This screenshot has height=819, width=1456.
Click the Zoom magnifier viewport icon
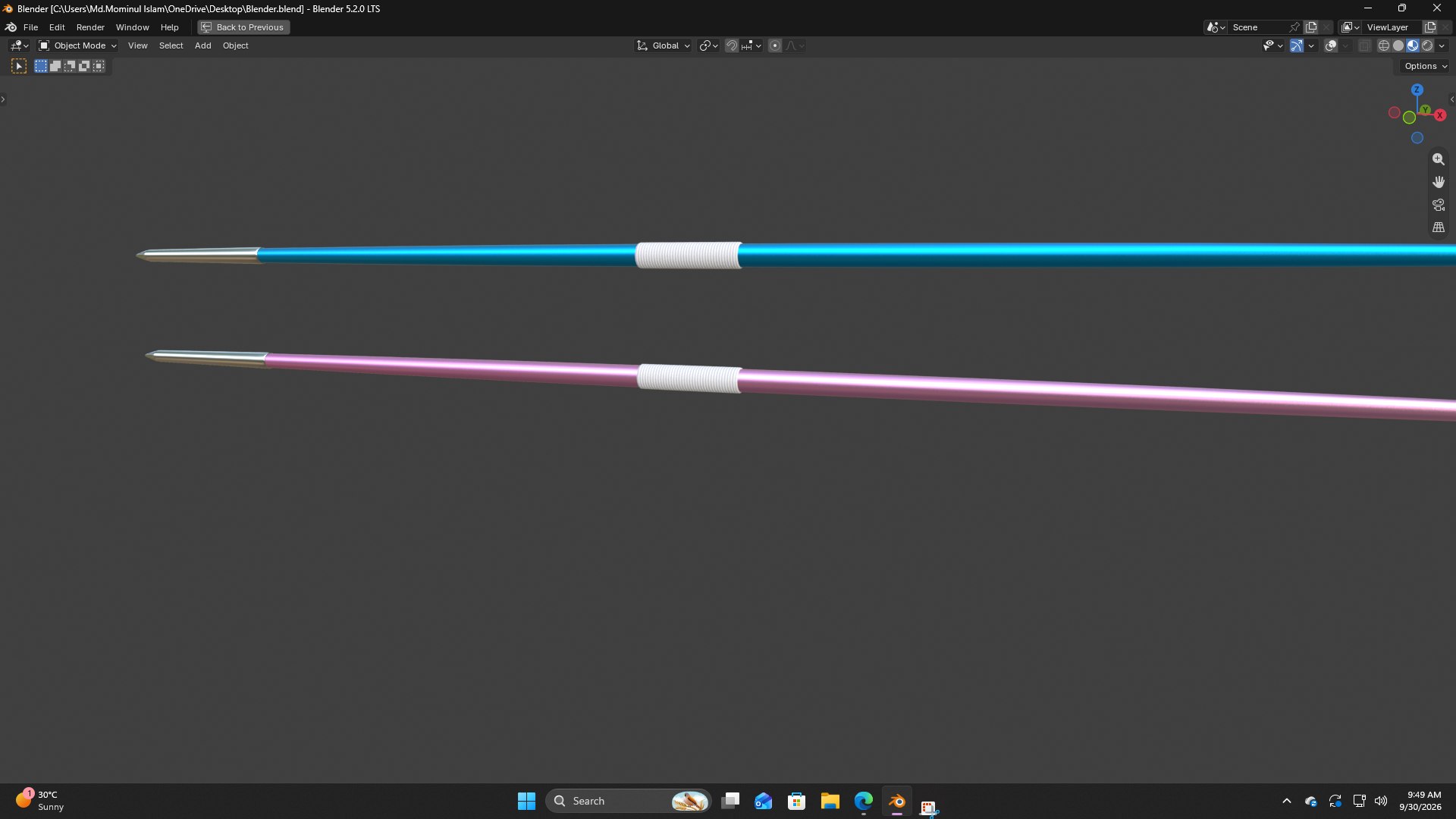(1439, 159)
